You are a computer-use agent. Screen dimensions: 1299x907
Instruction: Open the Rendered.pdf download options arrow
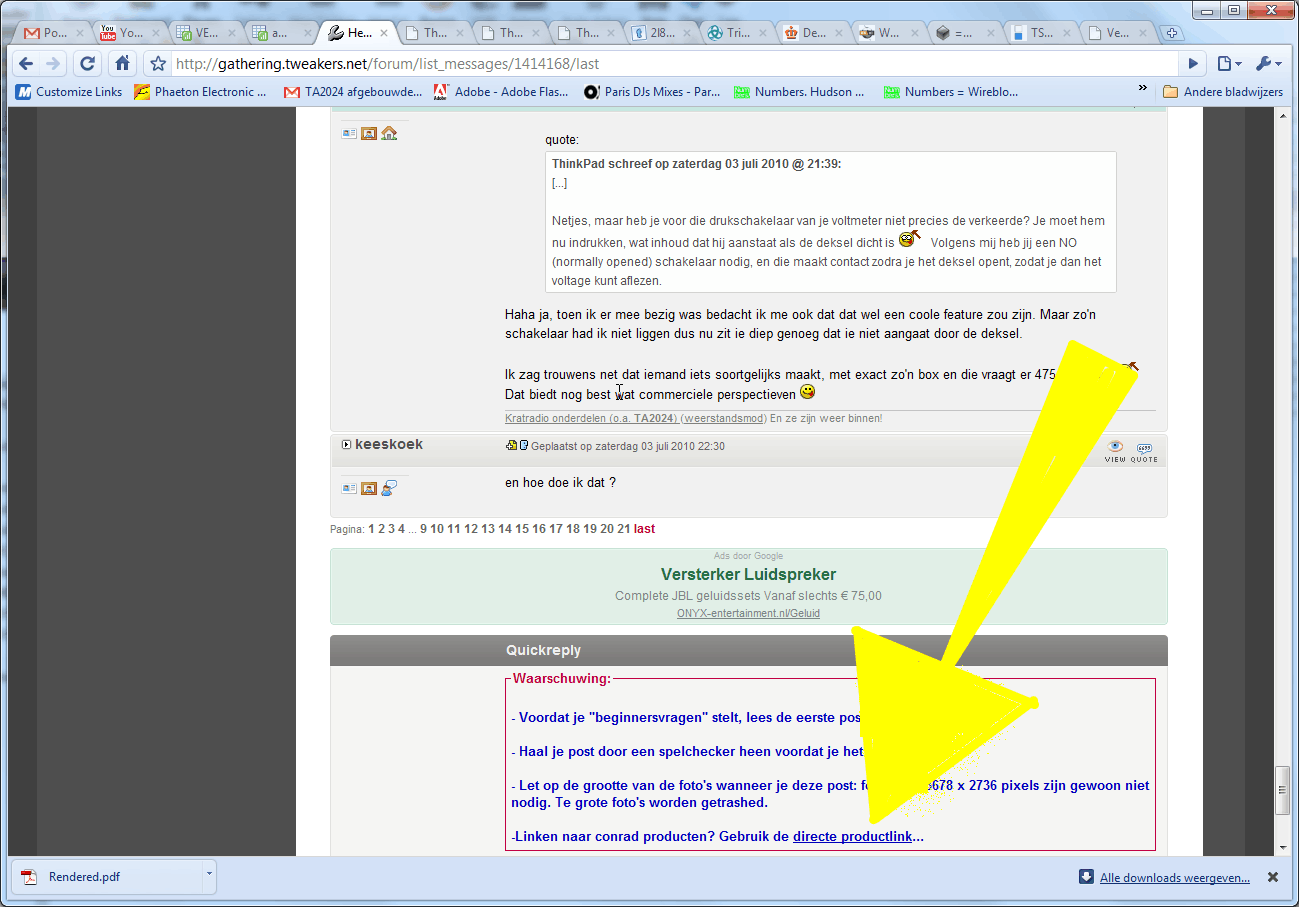[208, 877]
